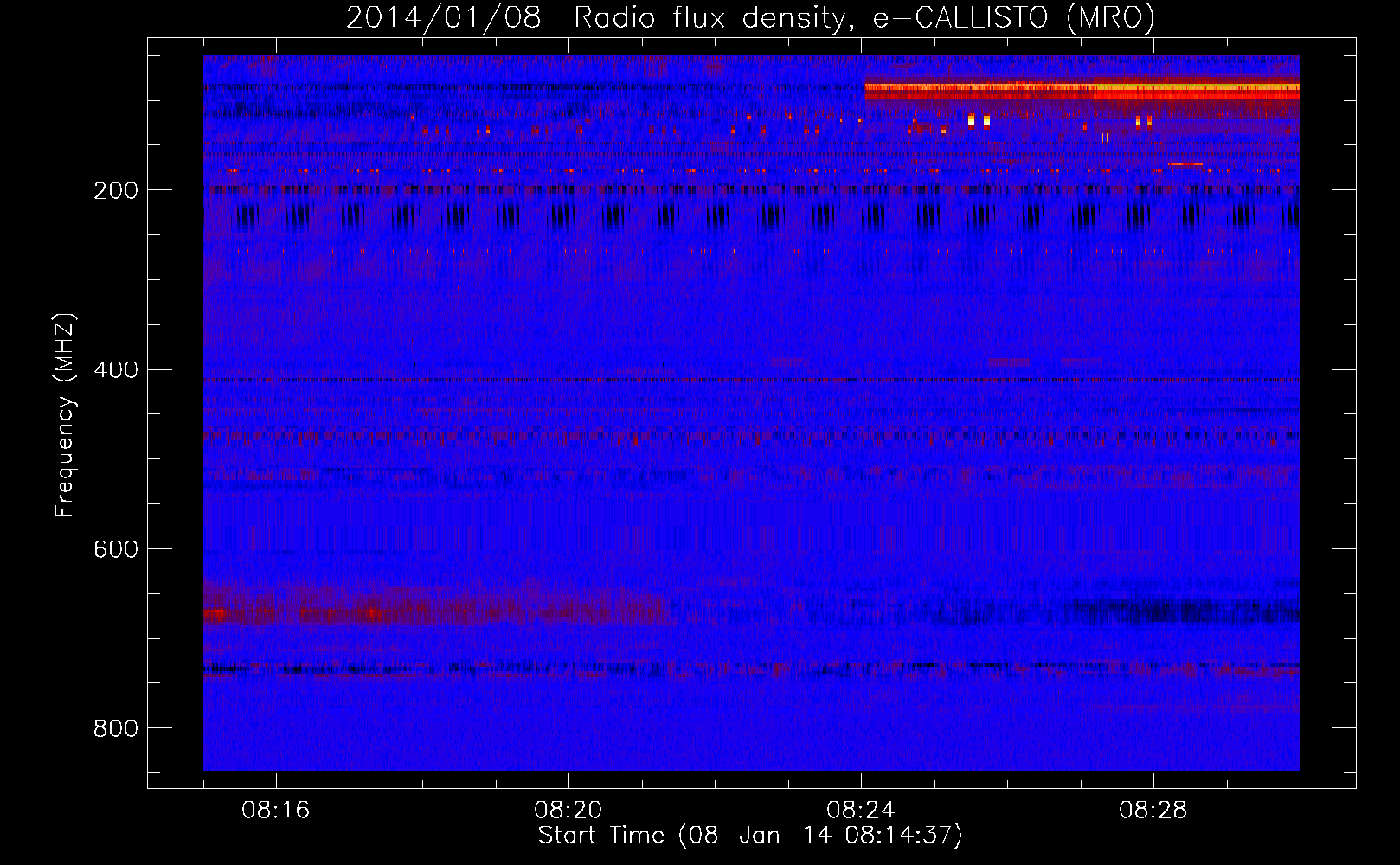Click the 200 frequency tick label
The height and width of the screenshot is (865, 1400).
(115, 190)
